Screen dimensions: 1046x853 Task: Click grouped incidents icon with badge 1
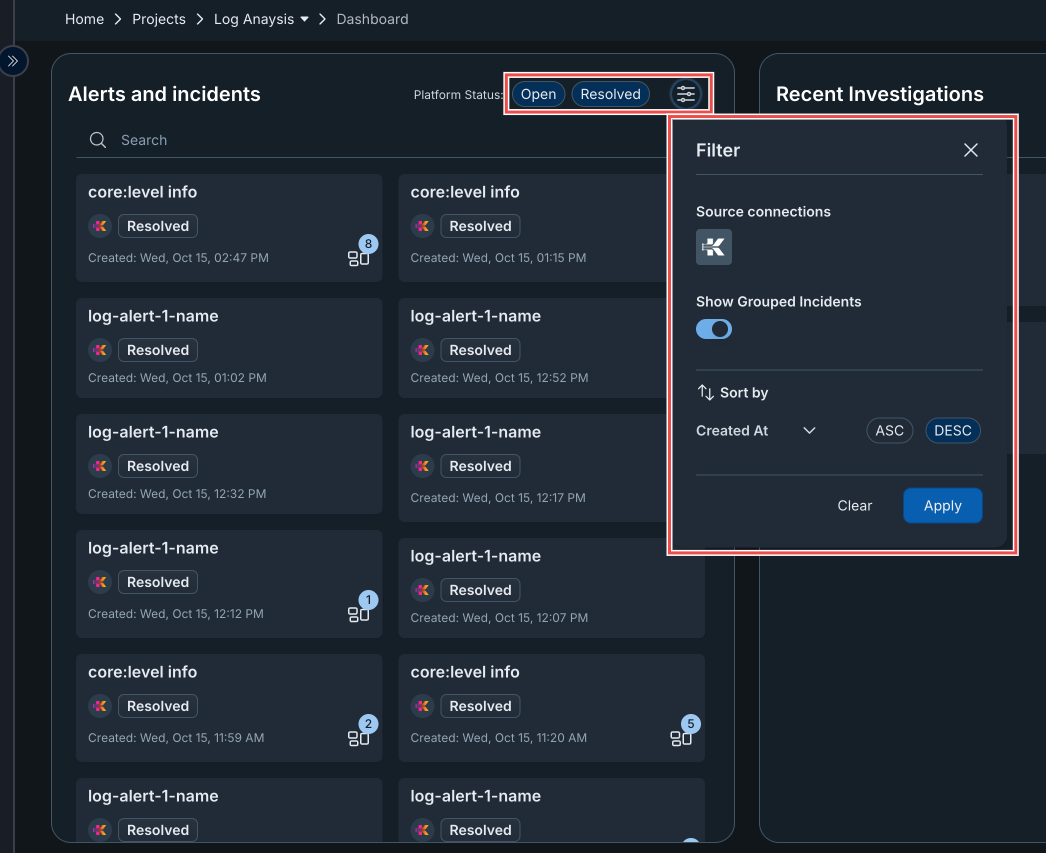coord(359,613)
